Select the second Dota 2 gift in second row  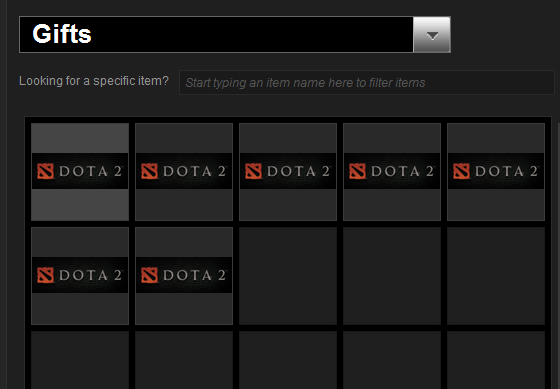click(184, 276)
